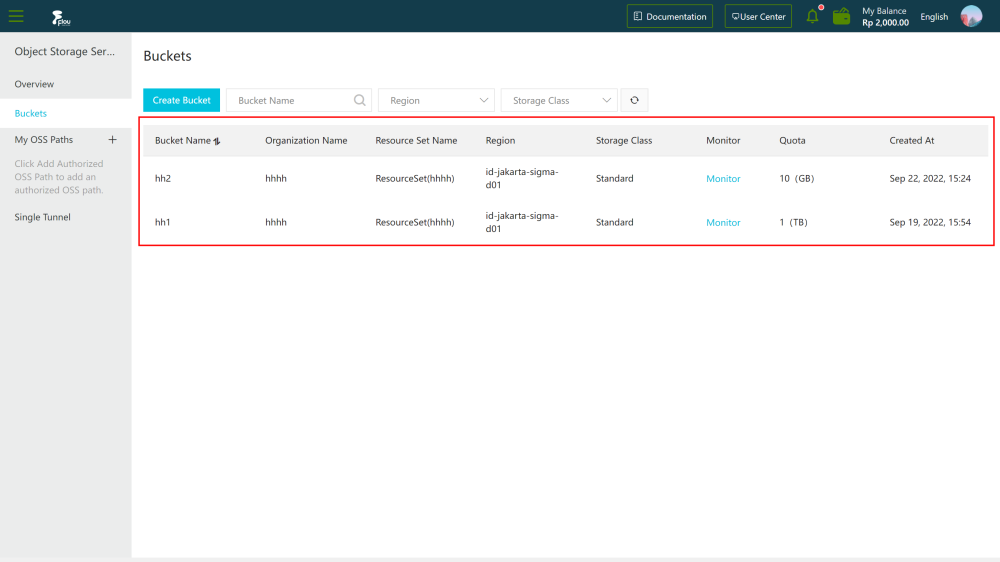Open the notification bell
Viewport: 1000px width, 562px height.
tap(812, 17)
